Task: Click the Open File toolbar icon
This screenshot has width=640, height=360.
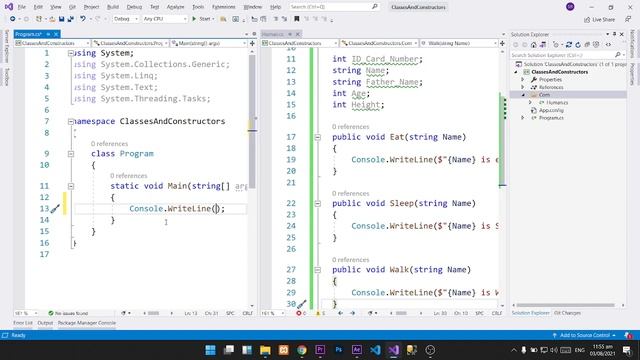Action: click(52, 19)
